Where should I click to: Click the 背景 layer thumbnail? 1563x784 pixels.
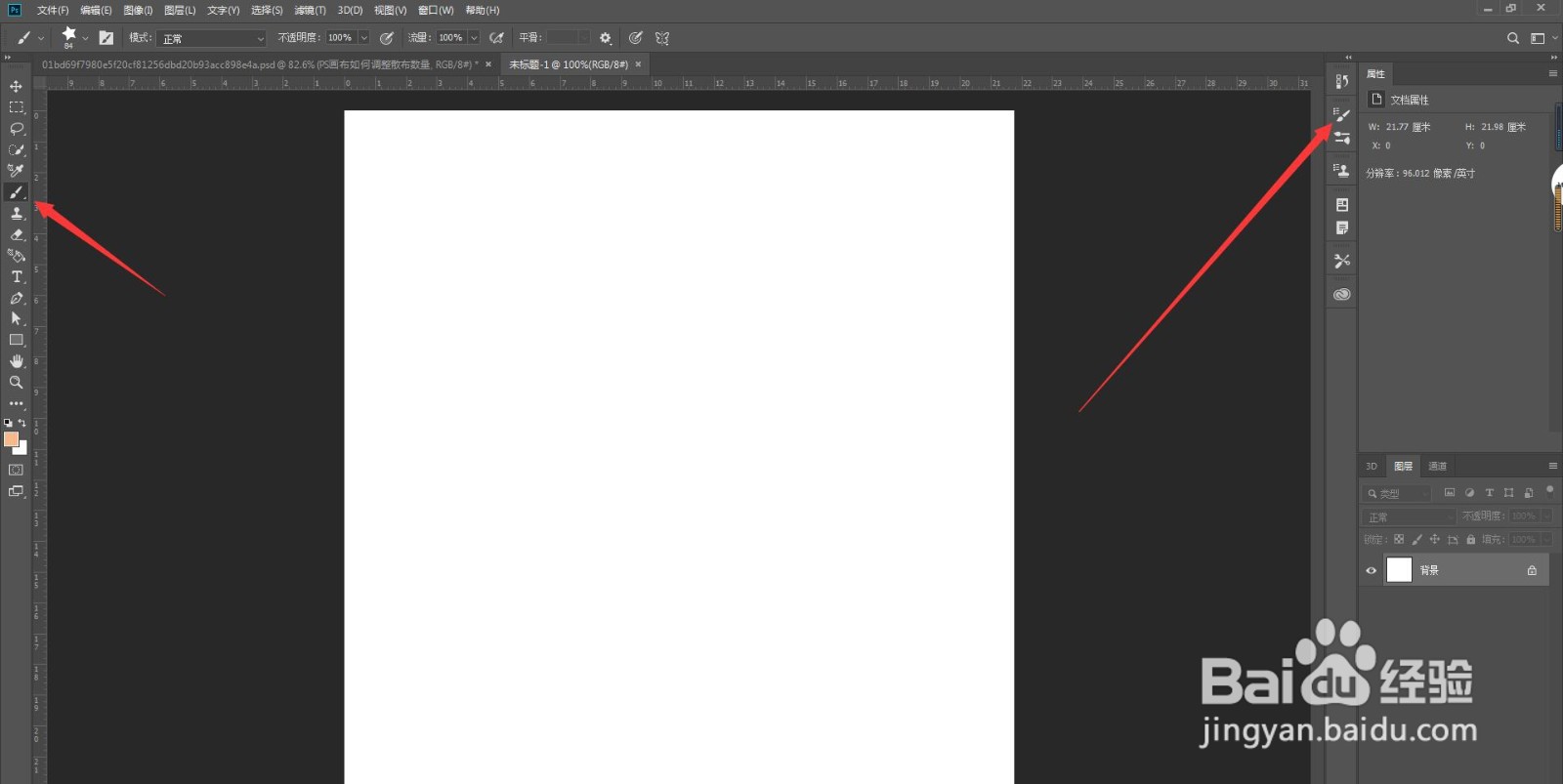1399,570
